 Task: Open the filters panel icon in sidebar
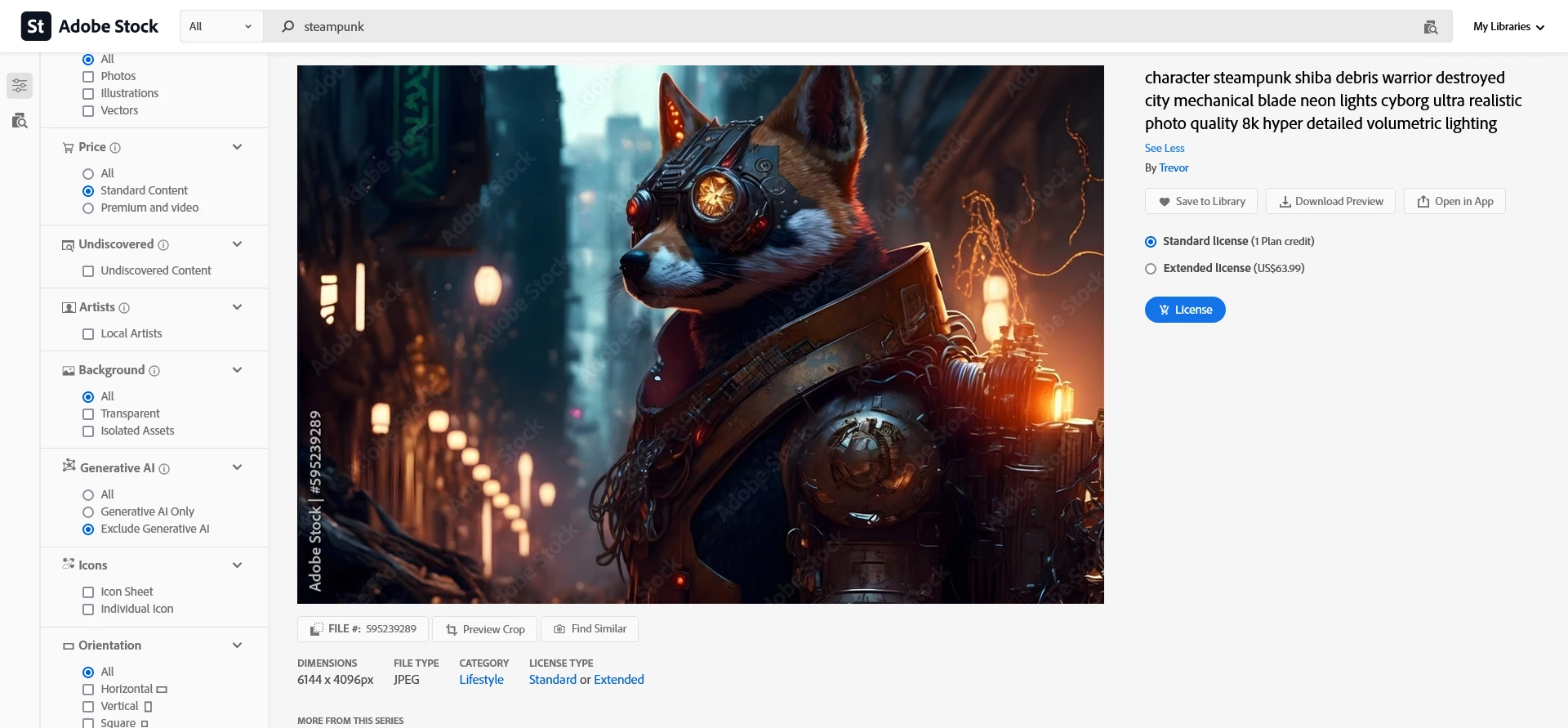tap(20, 85)
